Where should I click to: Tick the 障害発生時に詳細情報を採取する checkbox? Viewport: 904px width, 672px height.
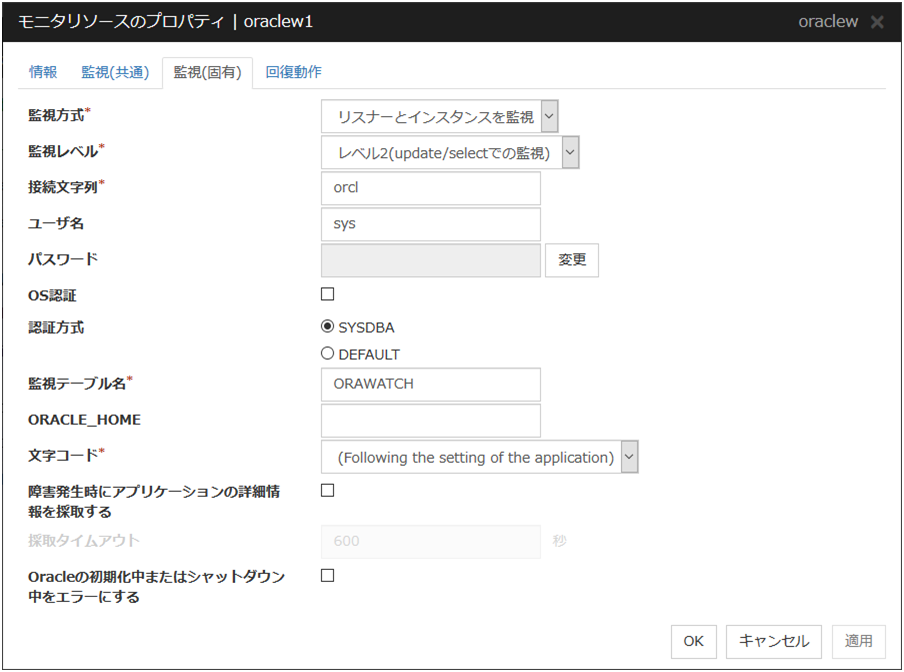[x=327, y=490]
